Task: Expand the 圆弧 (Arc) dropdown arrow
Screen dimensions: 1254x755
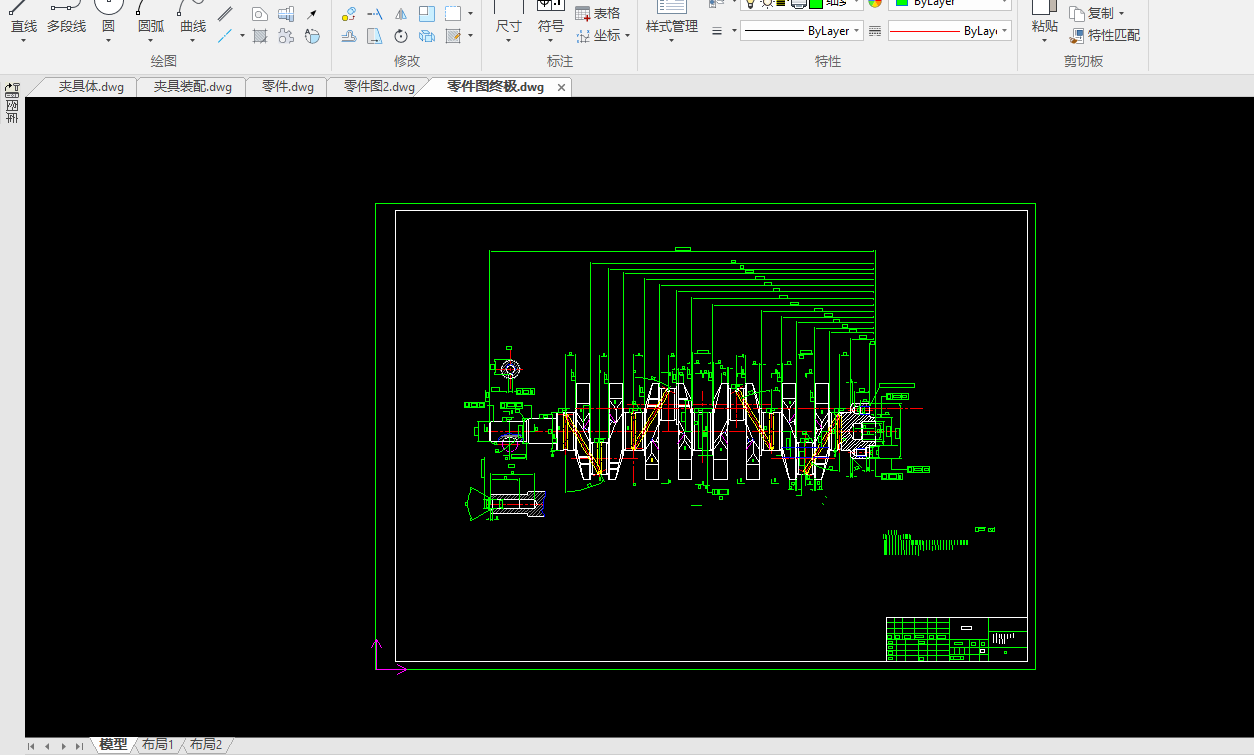Action: [151, 41]
